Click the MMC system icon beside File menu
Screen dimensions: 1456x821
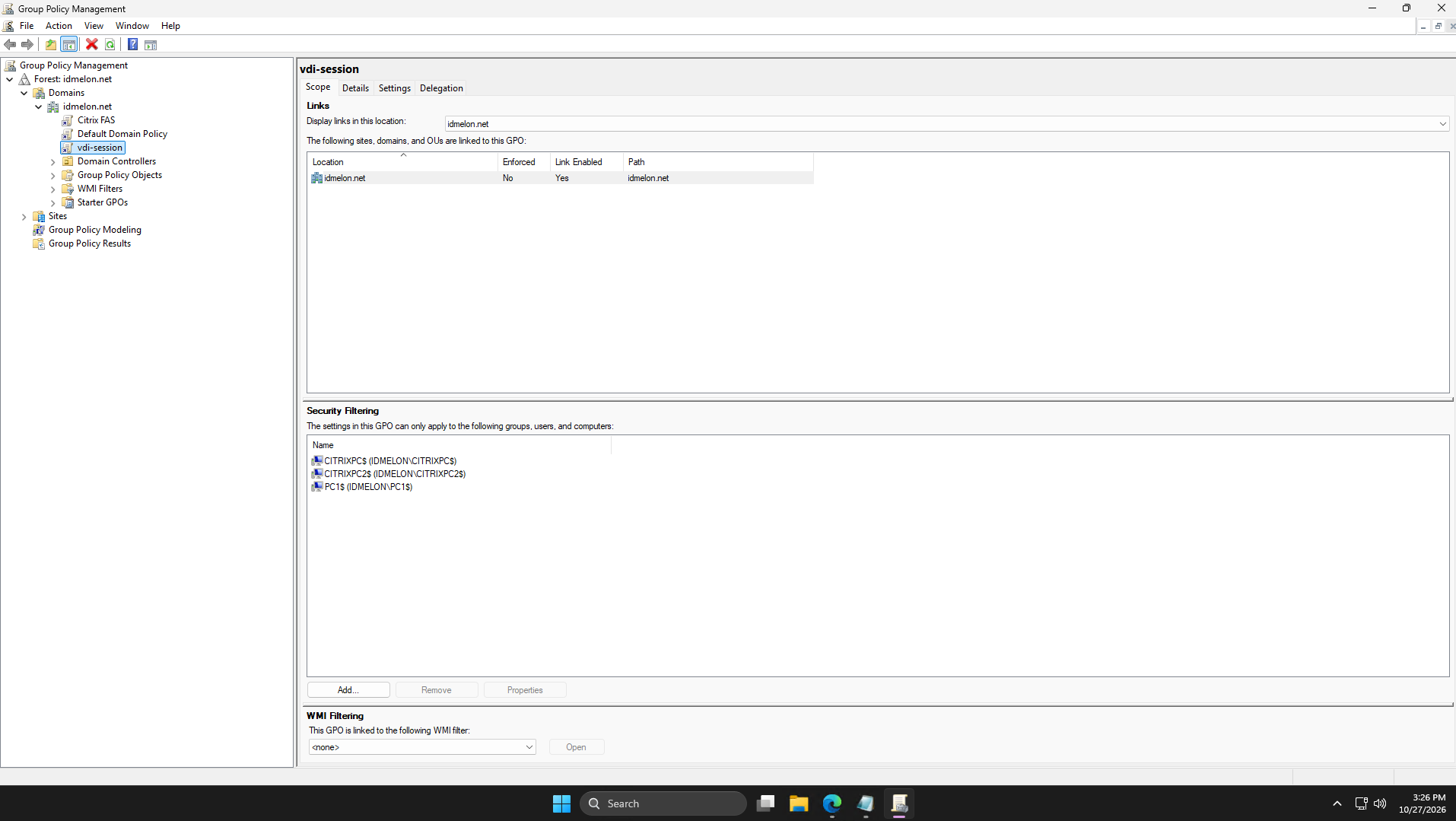(x=8, y=26)
